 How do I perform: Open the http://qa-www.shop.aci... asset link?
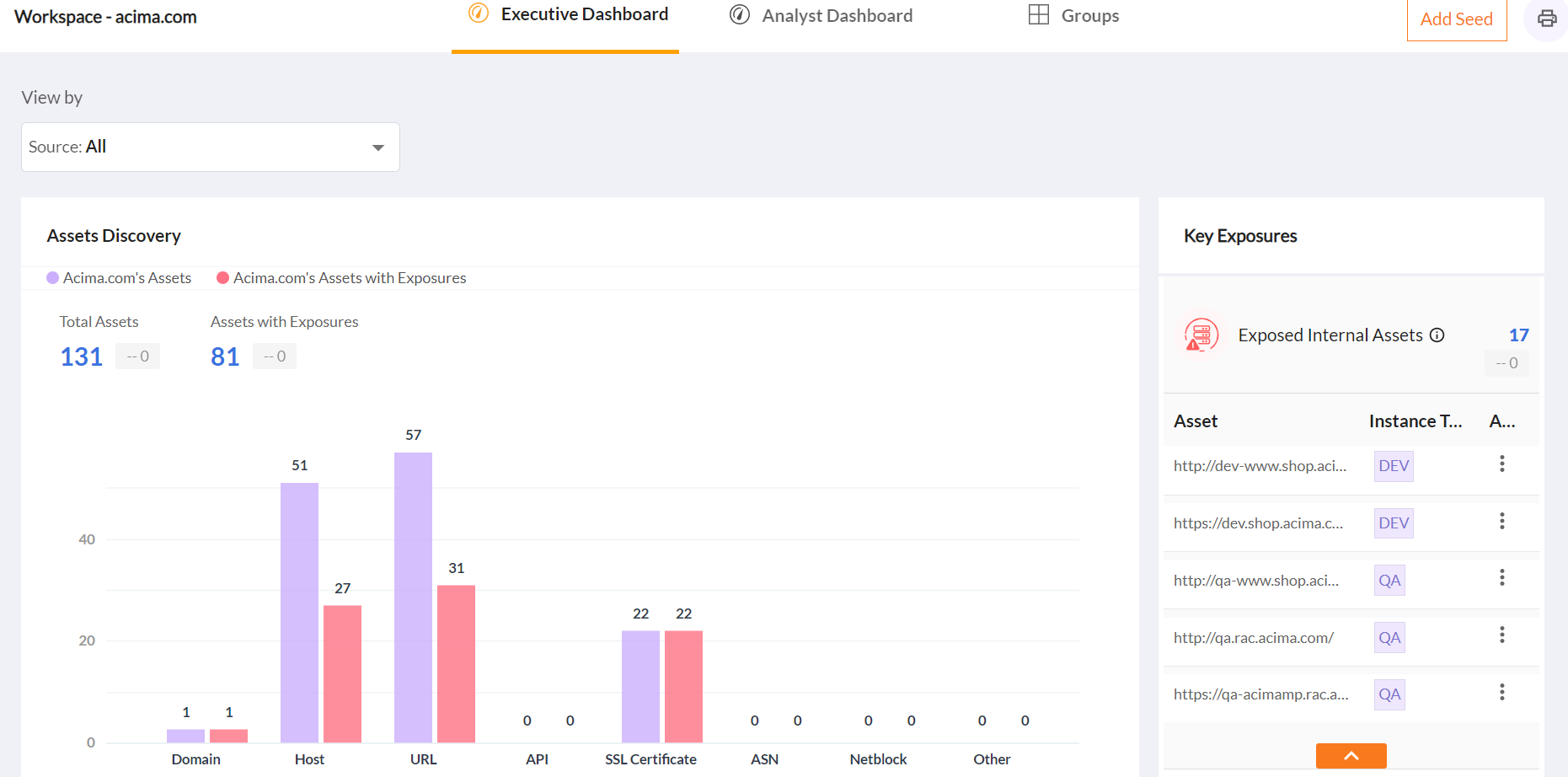pos(1256,581)
